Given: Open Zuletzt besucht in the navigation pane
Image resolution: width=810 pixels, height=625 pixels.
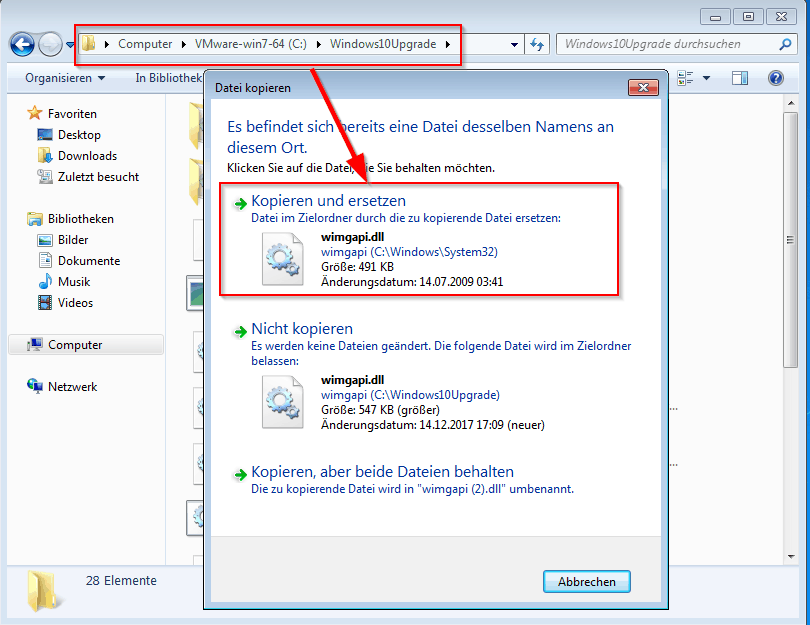Looking at the screenshot, I should [x=98, y=177].
